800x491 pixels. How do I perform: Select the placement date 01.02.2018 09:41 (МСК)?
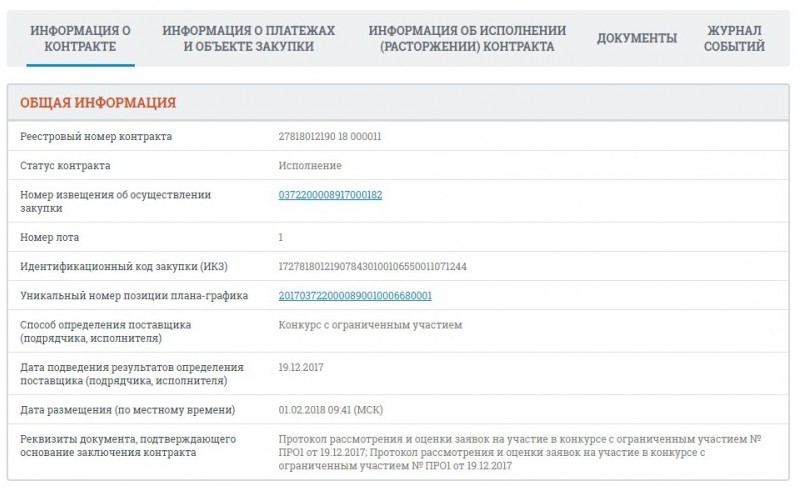click(331, 410)
